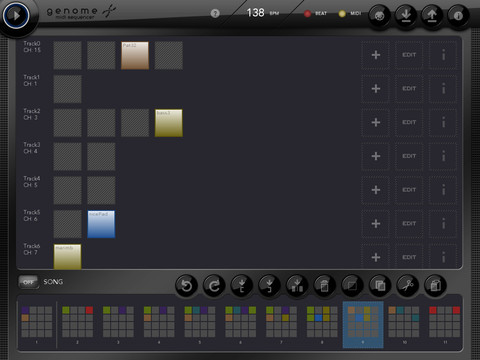Viewport: 480px width, 360px height.
Task: Undo the last action
Action: tap(186, 286)
